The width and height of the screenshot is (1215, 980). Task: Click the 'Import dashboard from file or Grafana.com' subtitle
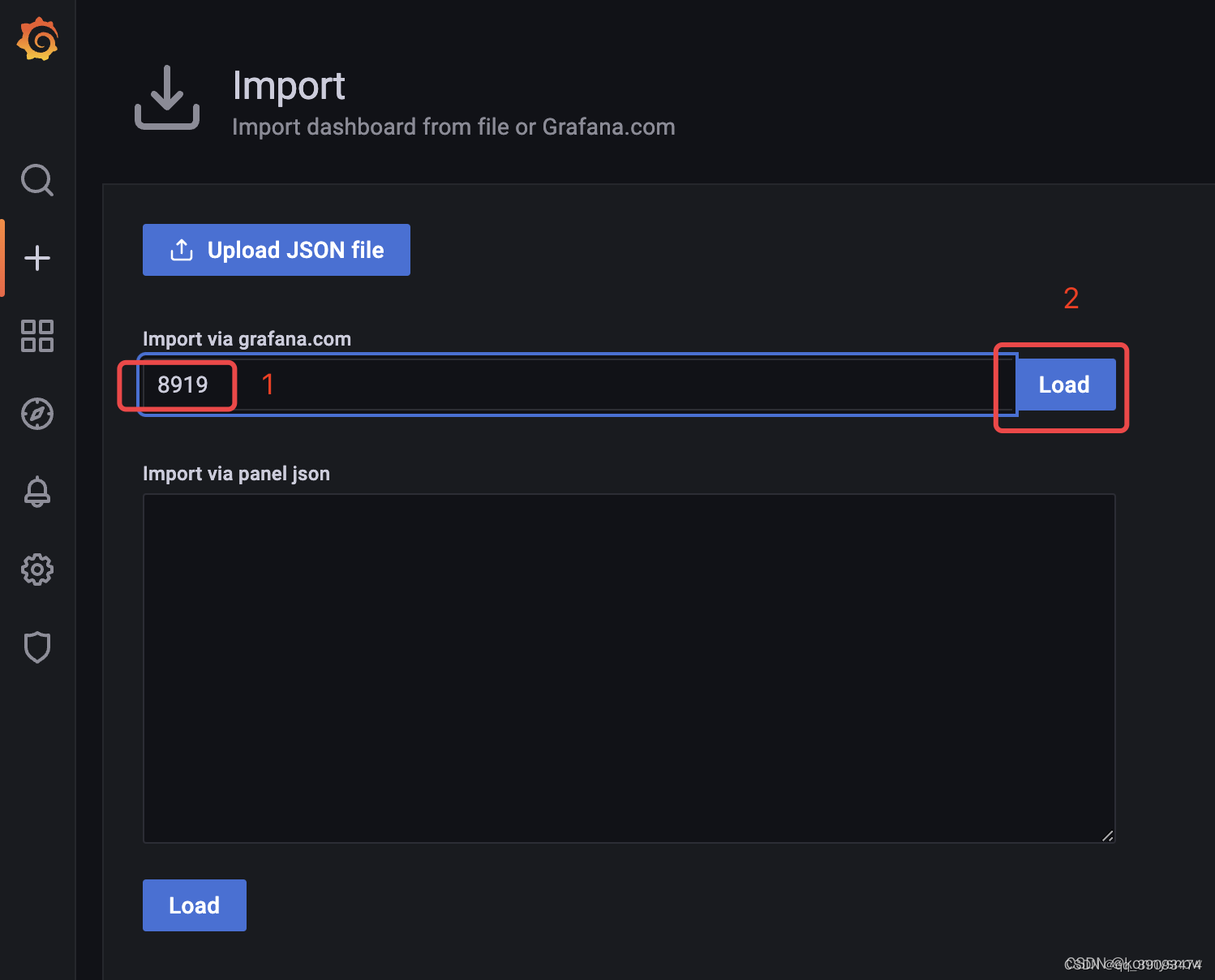[x=453, y=127]
